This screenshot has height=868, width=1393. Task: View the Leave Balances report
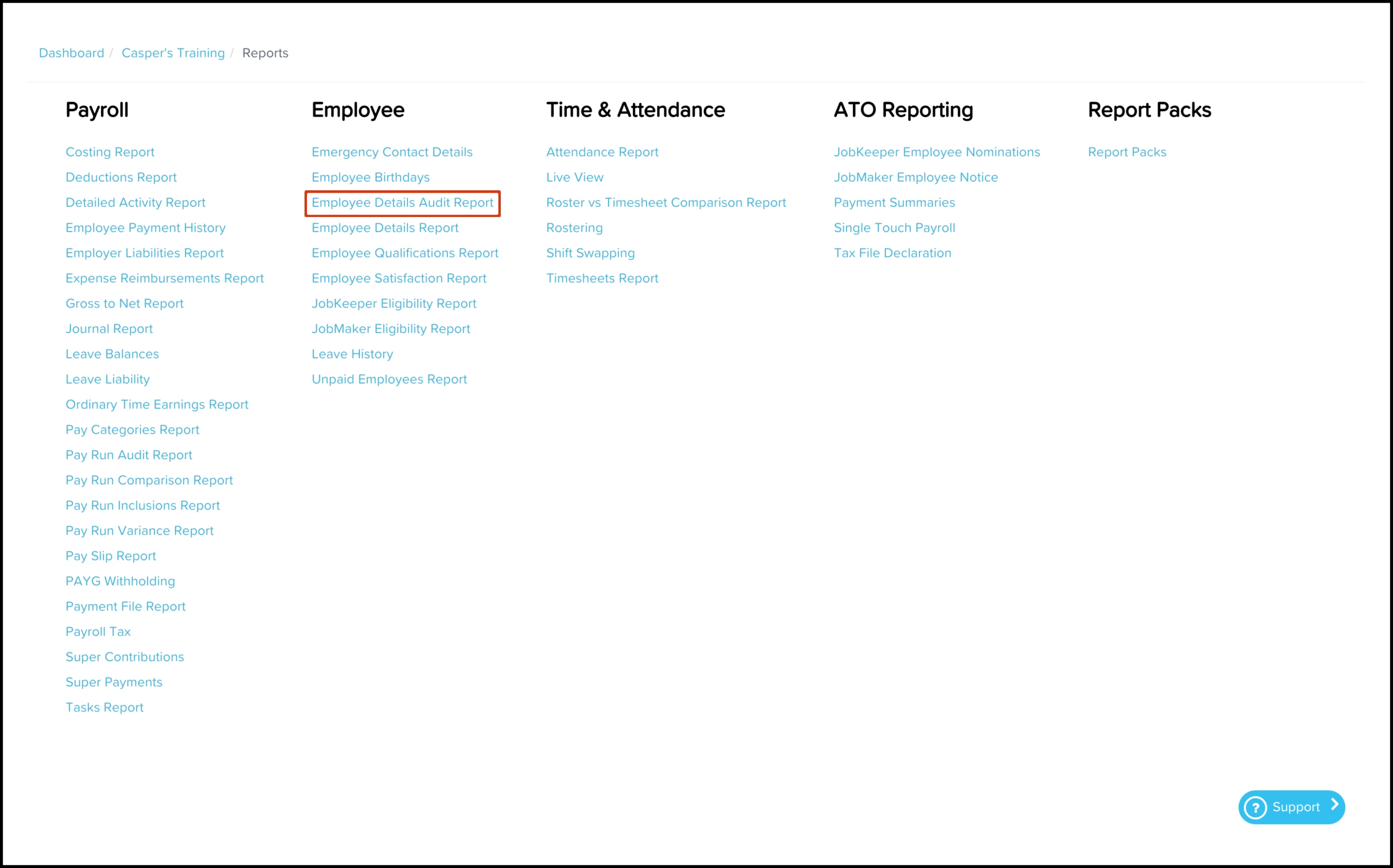pyautogui.click(x=112, y=354)
